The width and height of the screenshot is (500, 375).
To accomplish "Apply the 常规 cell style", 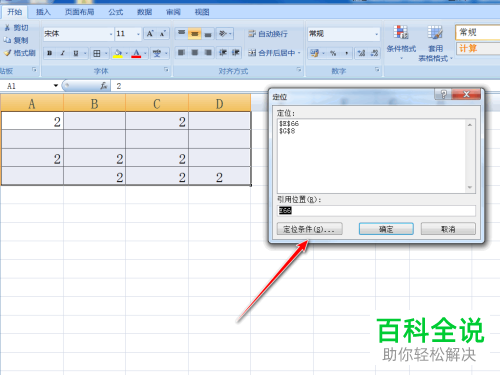I will [478, 32].
